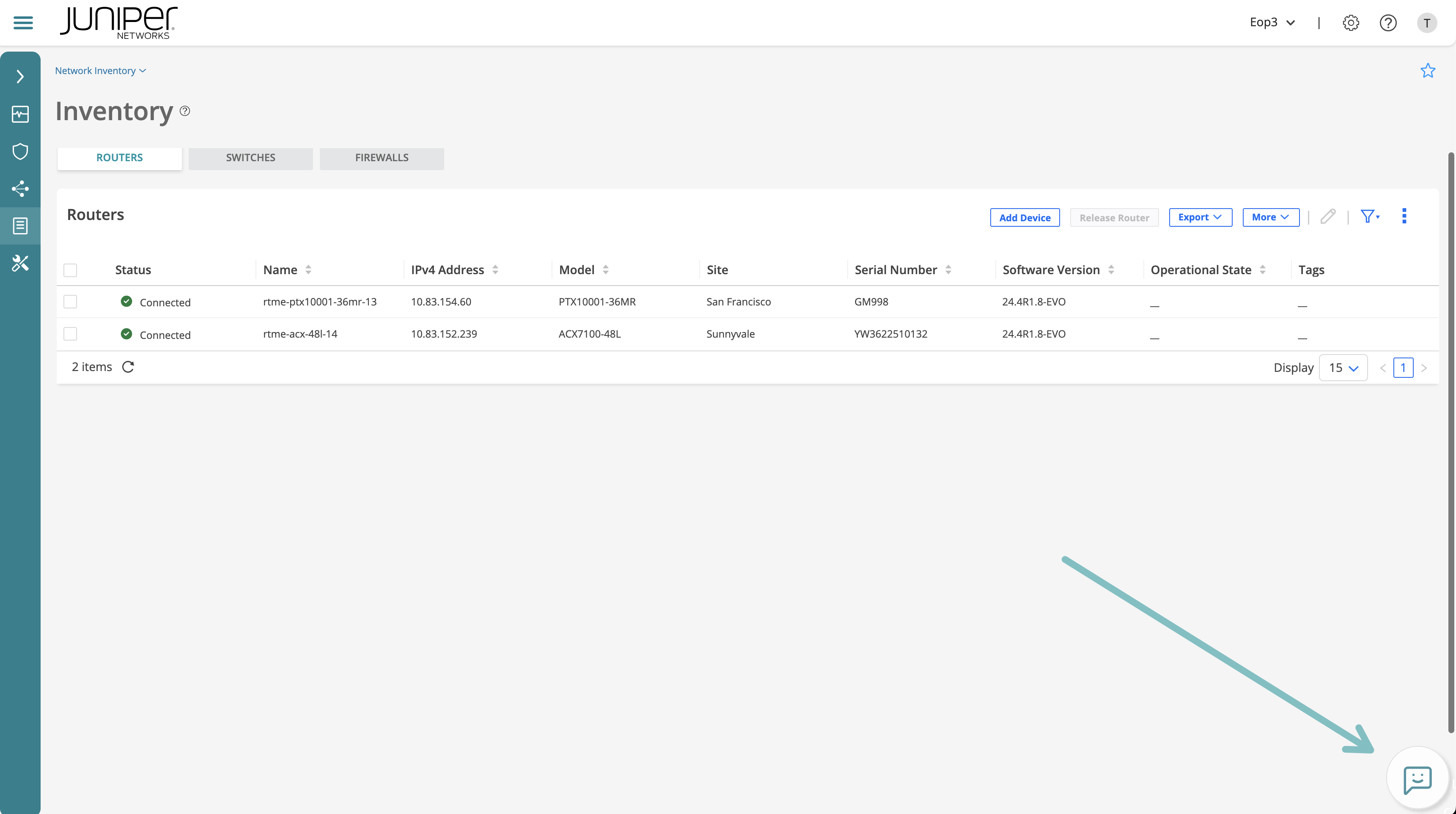Open the Observability monitor sidebar icon

coord(20,114)
